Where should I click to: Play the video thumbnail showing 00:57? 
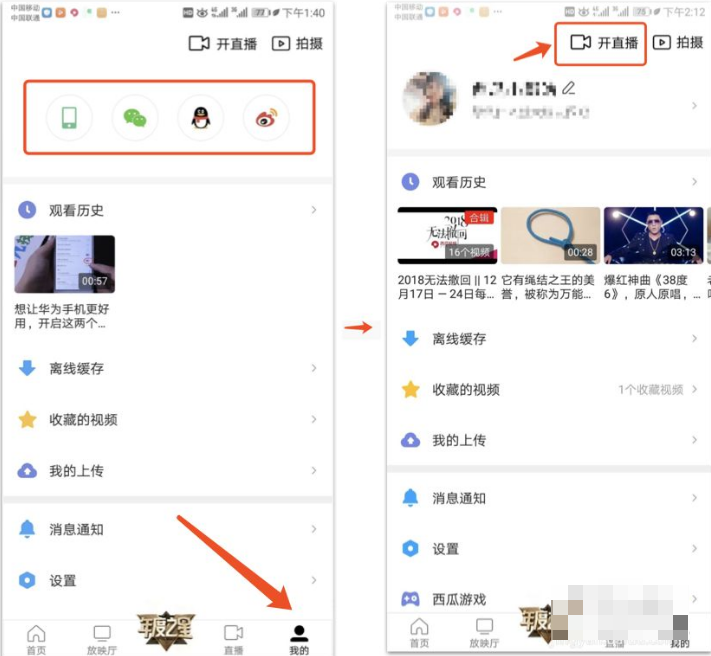point(64,264)
